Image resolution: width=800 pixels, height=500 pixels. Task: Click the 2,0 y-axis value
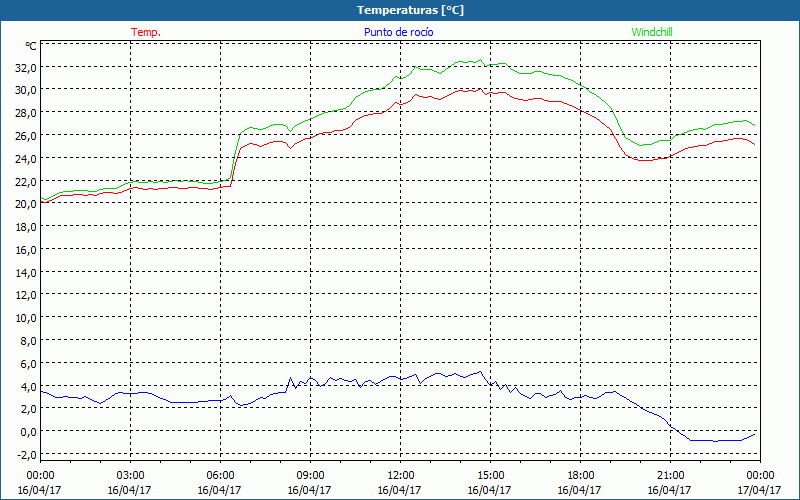pos(29,410)
